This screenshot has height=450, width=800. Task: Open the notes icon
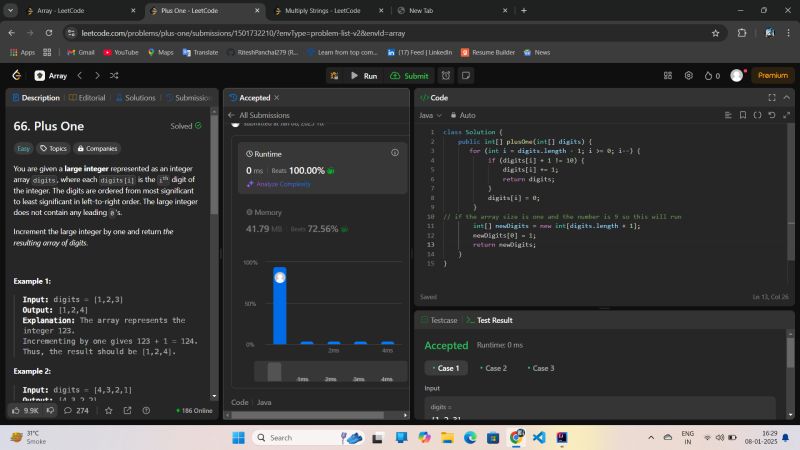coord(466,76)
